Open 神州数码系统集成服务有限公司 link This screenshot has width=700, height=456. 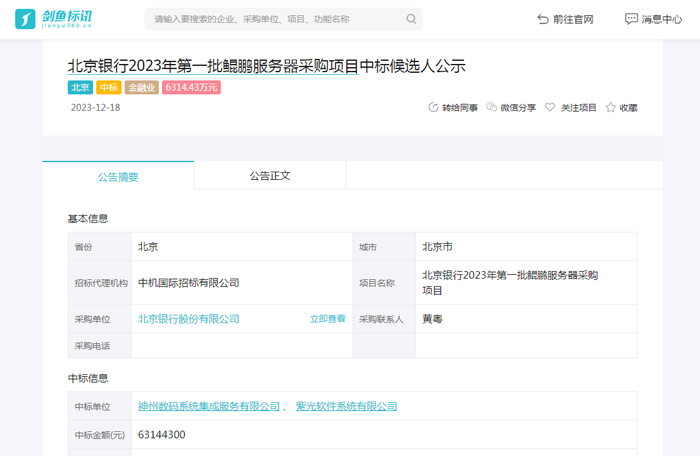(x=209, y=406)
